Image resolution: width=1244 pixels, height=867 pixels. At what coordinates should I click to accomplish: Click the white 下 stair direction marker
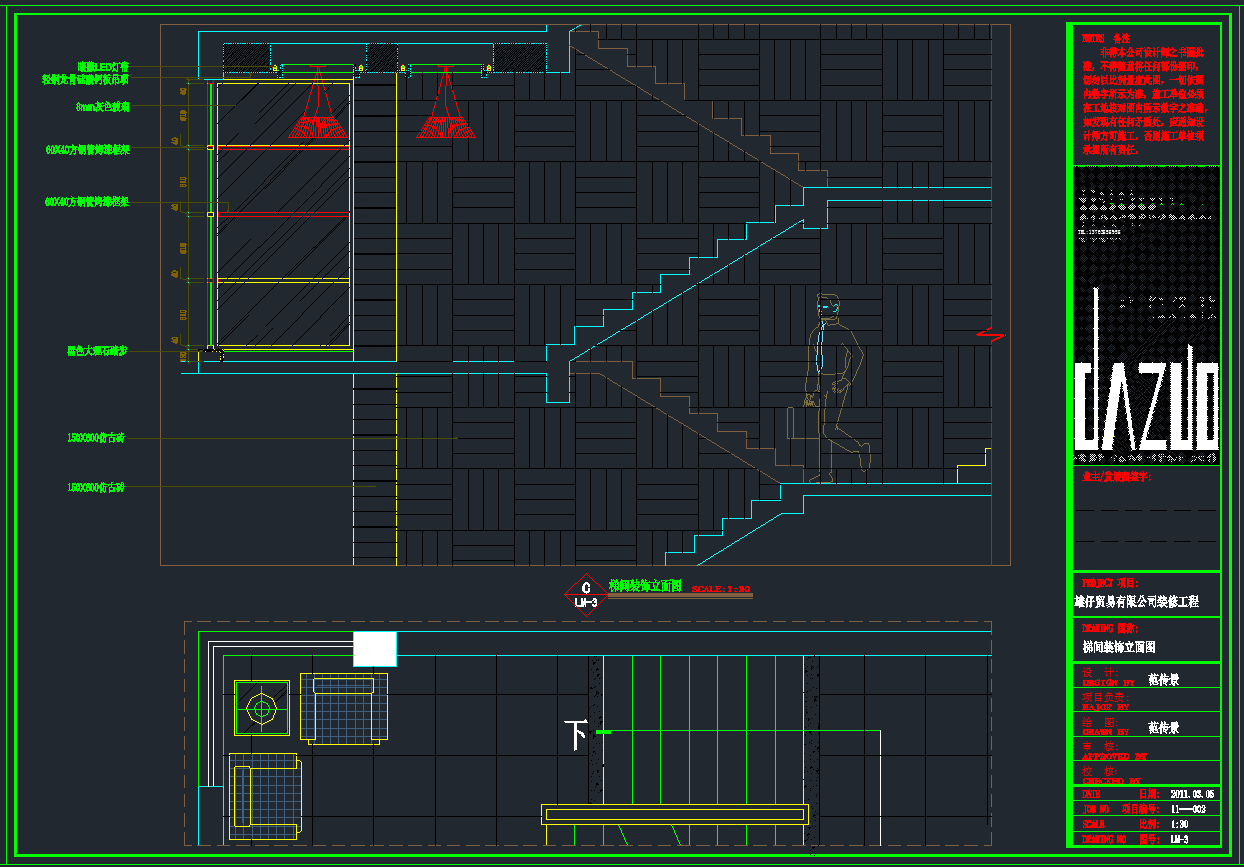click(x=575, y=735)
